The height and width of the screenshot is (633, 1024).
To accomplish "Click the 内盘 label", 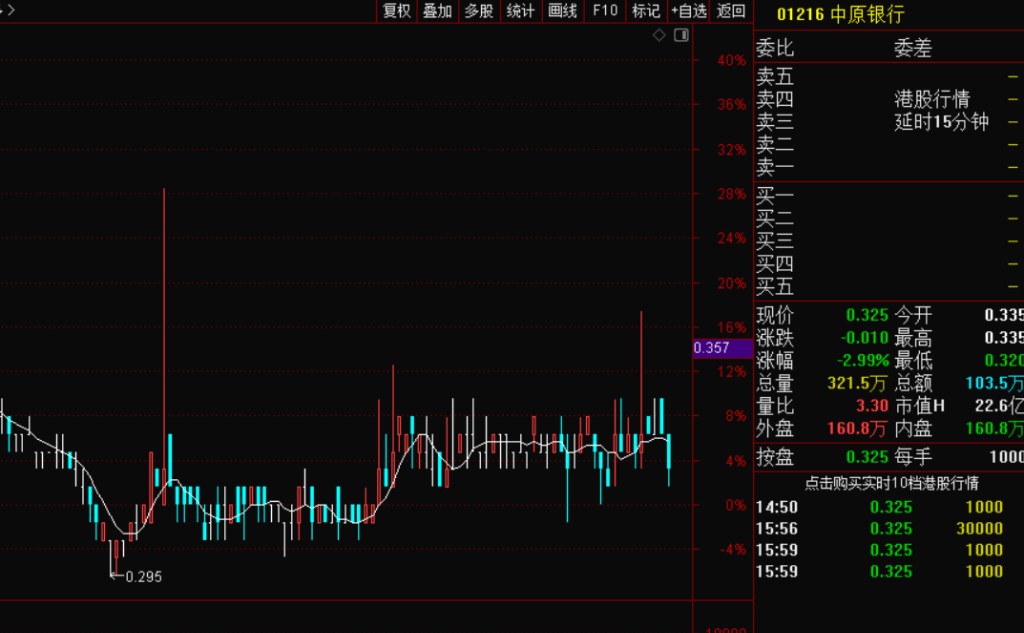I will pyautogui.click(x=913, y=429).
